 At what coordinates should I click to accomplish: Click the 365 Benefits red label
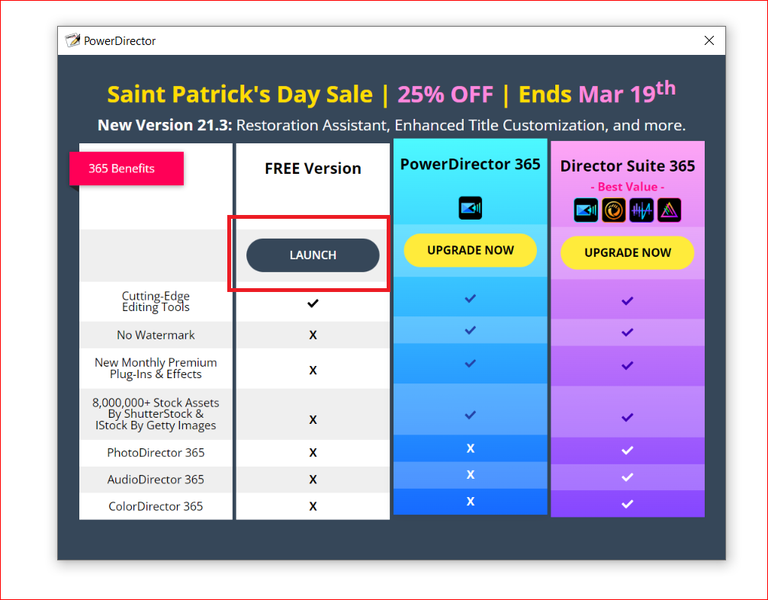[x=127, y=168]
